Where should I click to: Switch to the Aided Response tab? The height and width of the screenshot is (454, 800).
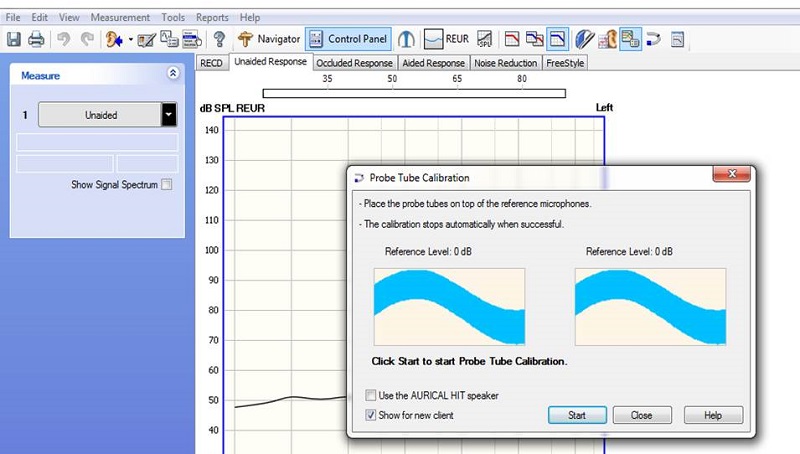point(433,63)
